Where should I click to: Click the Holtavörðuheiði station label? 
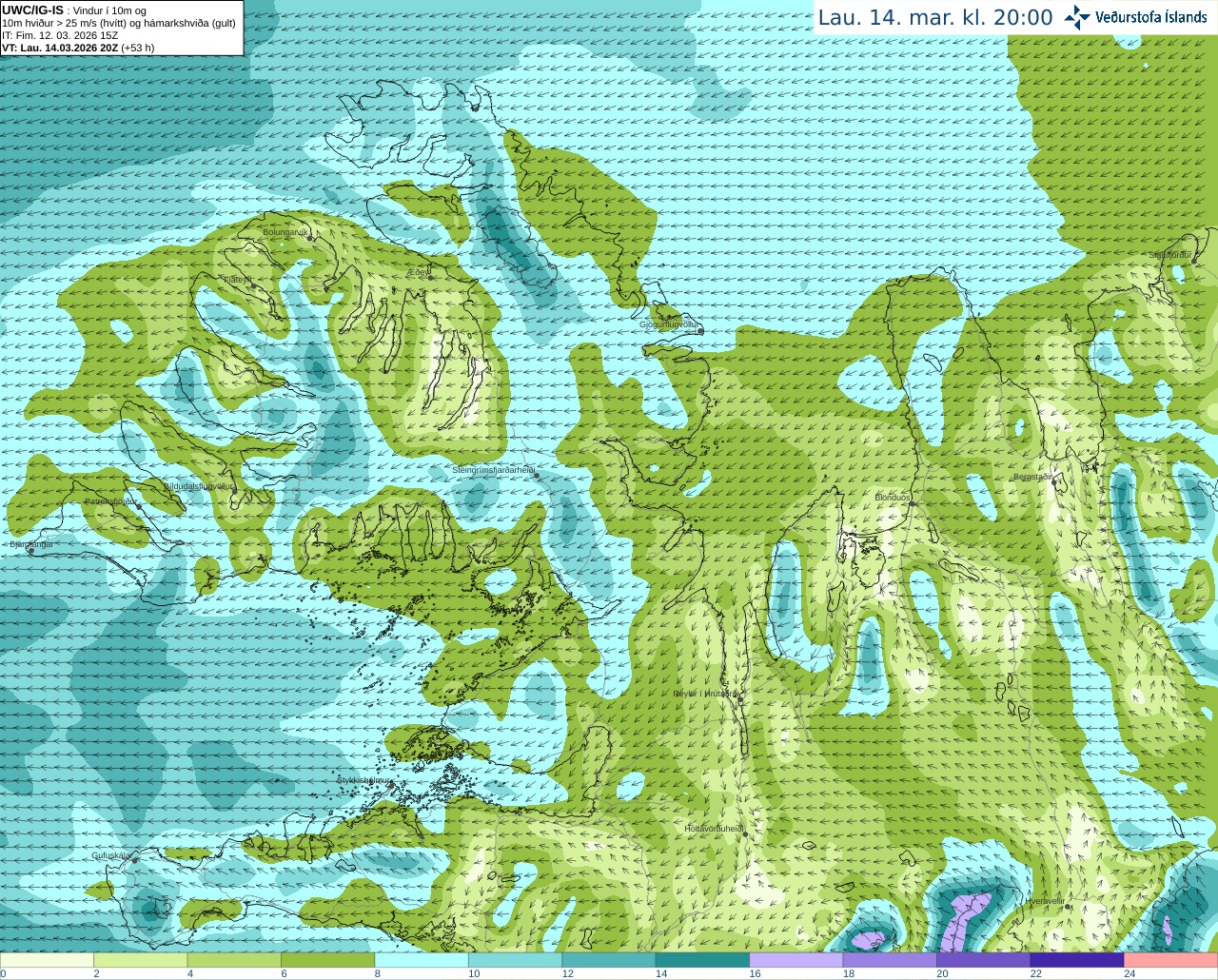point(714,829)
